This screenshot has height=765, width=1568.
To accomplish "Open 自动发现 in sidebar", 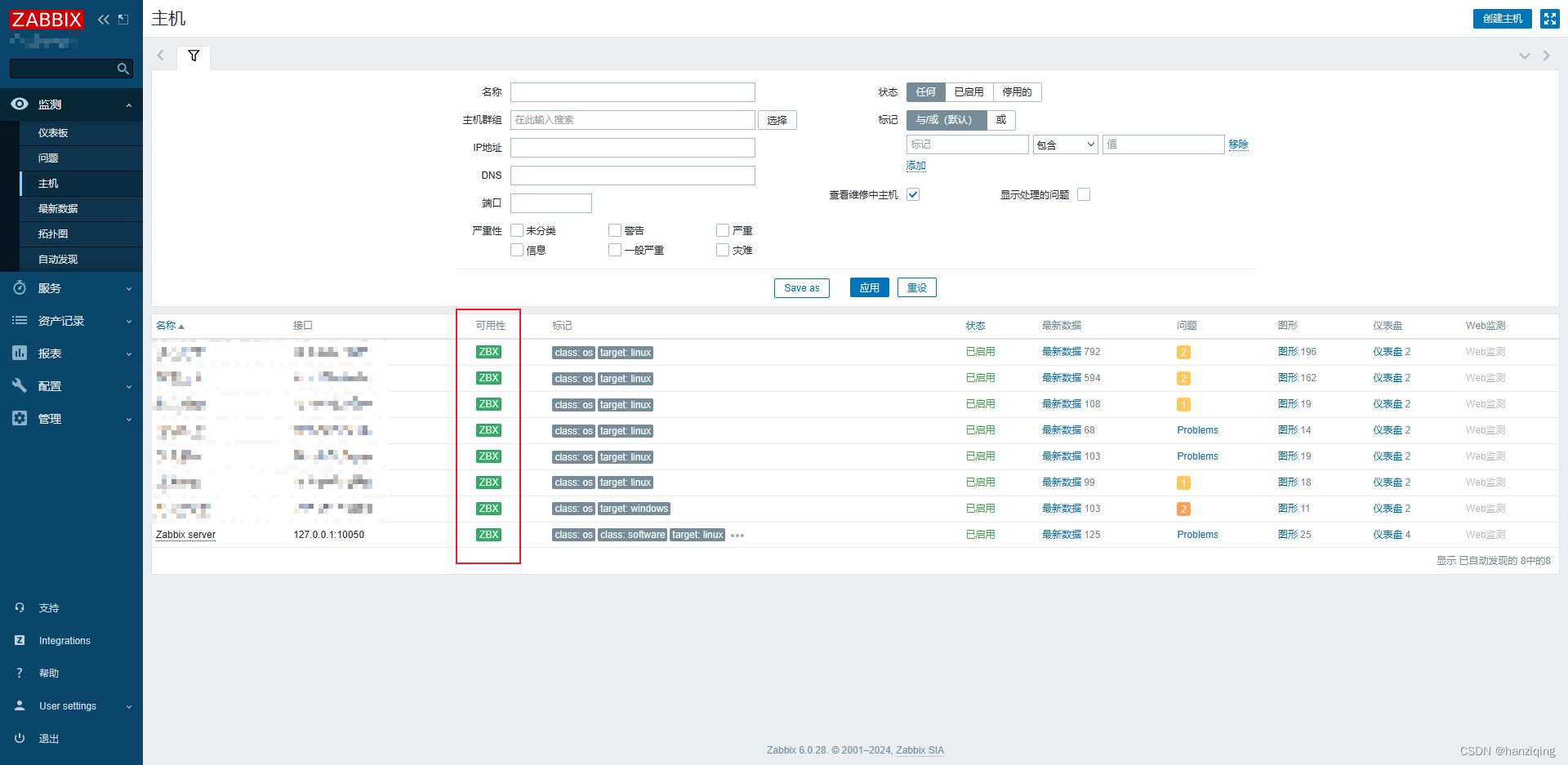I will (x=82, y=260).
